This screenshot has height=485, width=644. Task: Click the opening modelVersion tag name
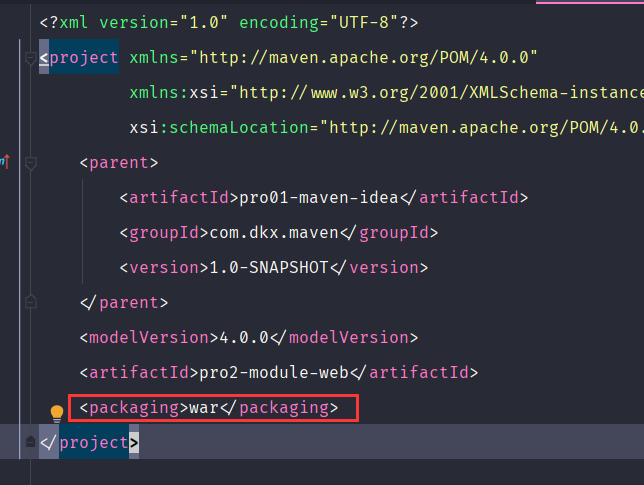coord(149,338)
